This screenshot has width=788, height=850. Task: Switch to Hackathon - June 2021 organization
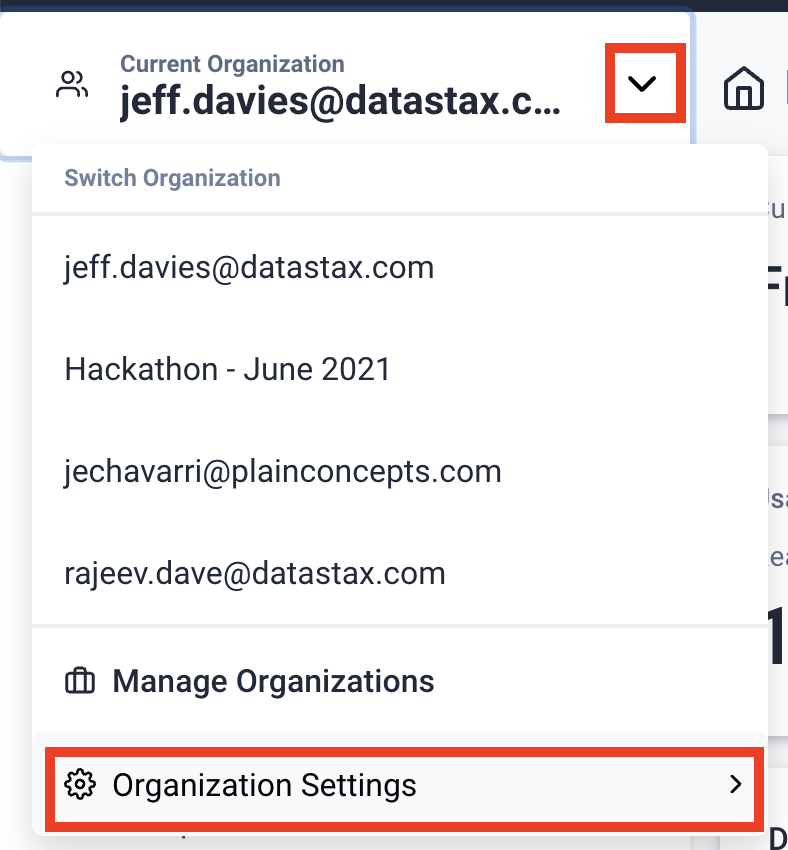(x=399, y=369)
